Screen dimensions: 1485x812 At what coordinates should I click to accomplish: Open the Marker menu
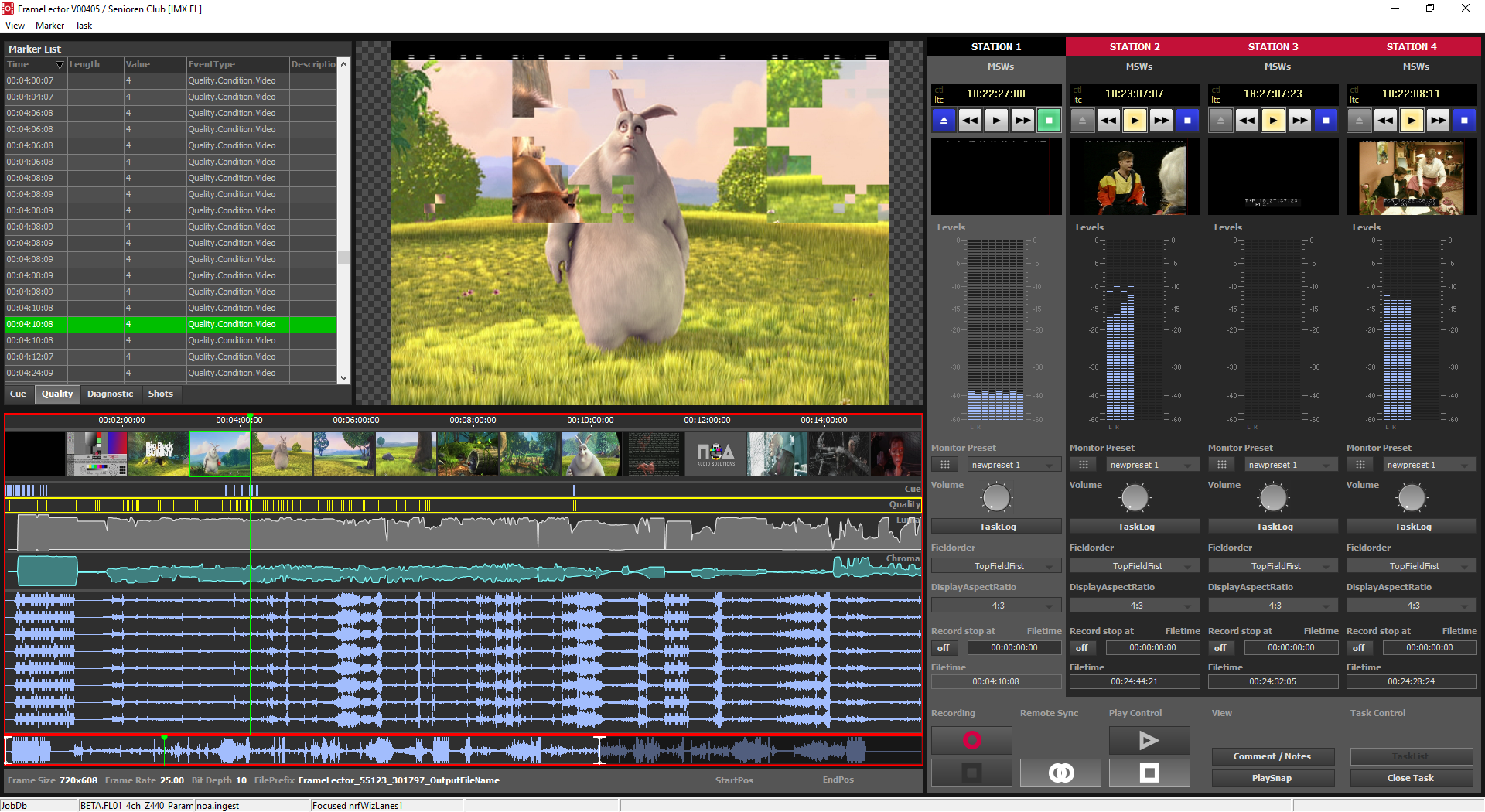(x=49, y=26)
